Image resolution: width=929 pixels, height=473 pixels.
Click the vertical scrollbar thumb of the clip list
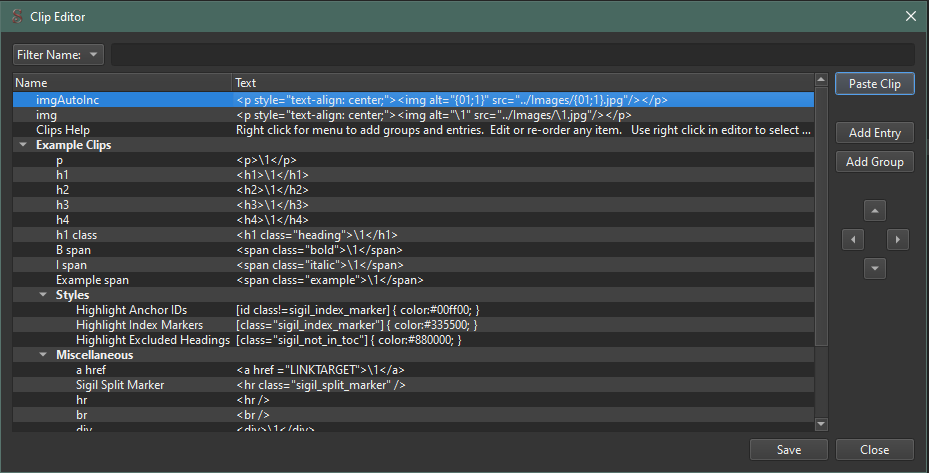coord(821,216)
